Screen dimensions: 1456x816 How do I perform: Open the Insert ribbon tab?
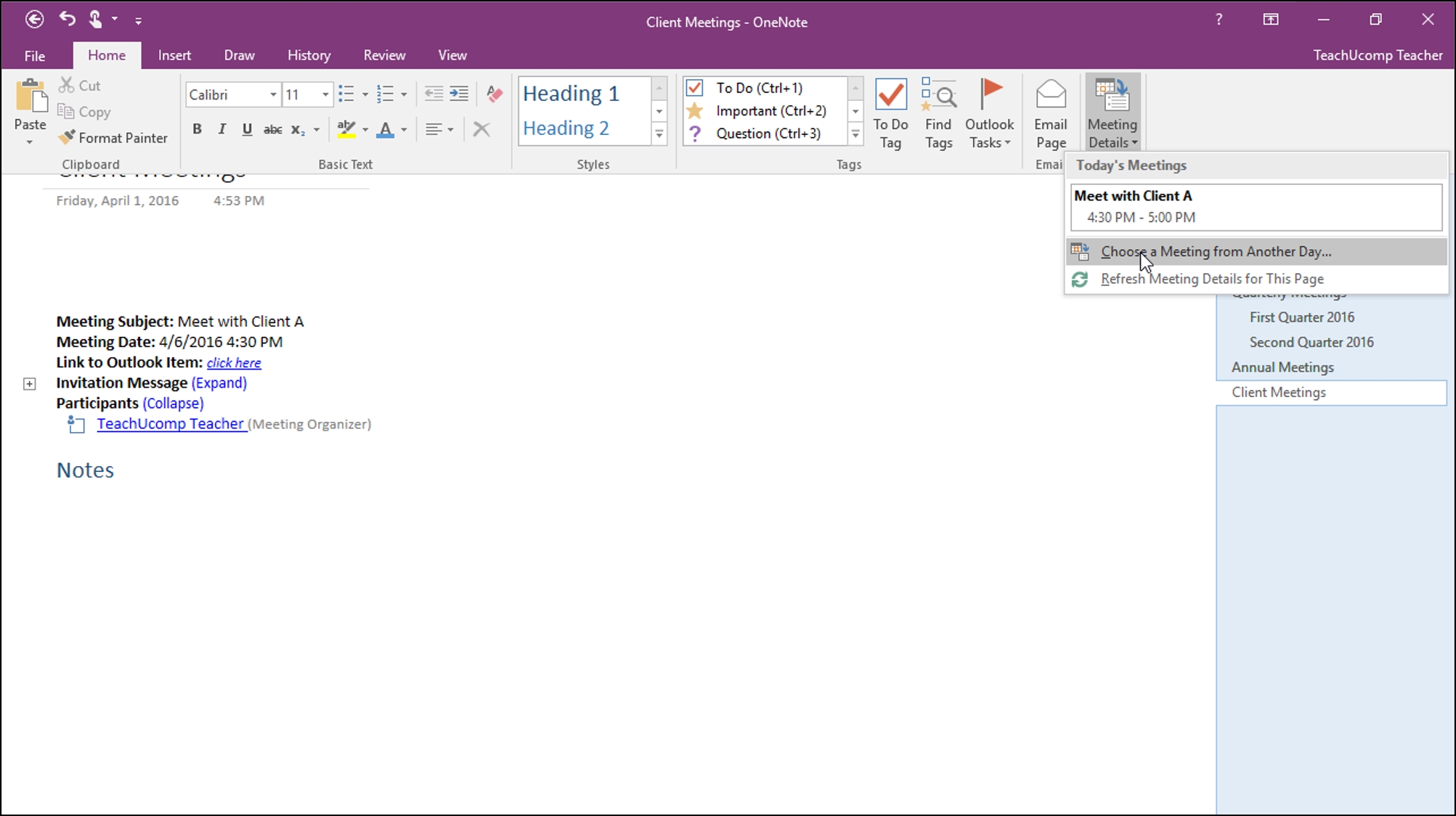175,55
